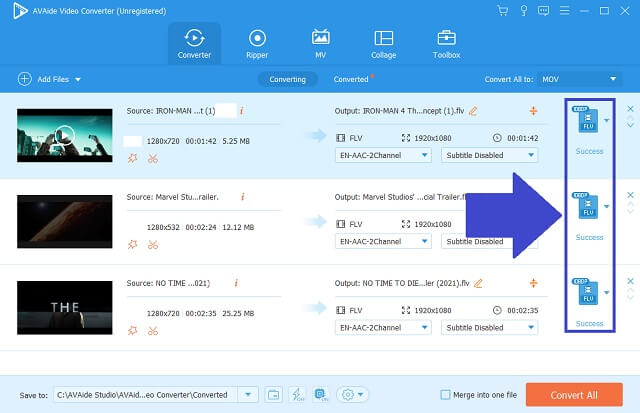Expand format arrow beside Marvel Studios FLV icon
640x413 pixels.
(x=607, y=206)
